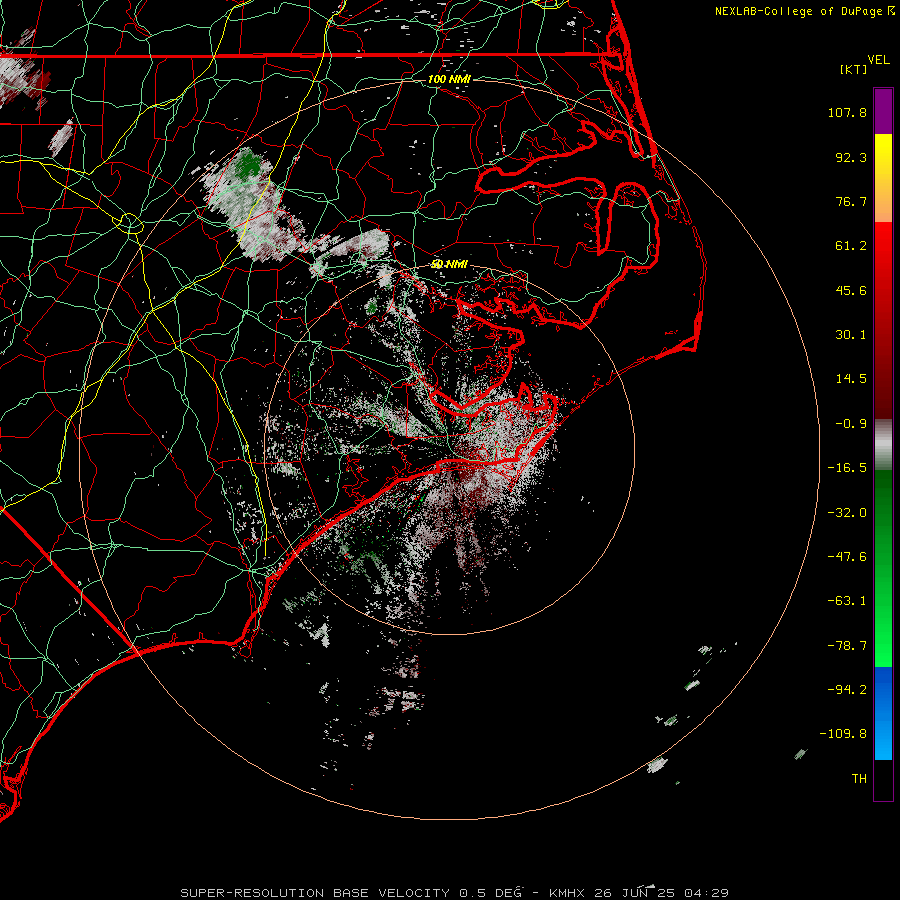The width and height of the screenshot is (900, 900).
Task: Click the 107.8 velocity scale value
Action: [847, 112]
